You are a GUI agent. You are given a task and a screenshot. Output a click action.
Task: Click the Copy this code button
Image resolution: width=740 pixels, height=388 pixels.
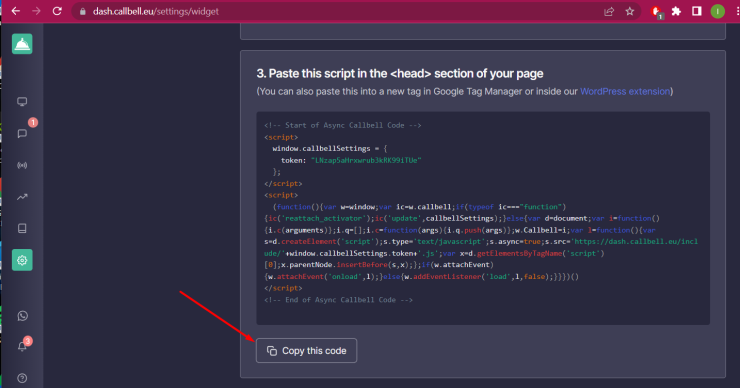[306, 351]
